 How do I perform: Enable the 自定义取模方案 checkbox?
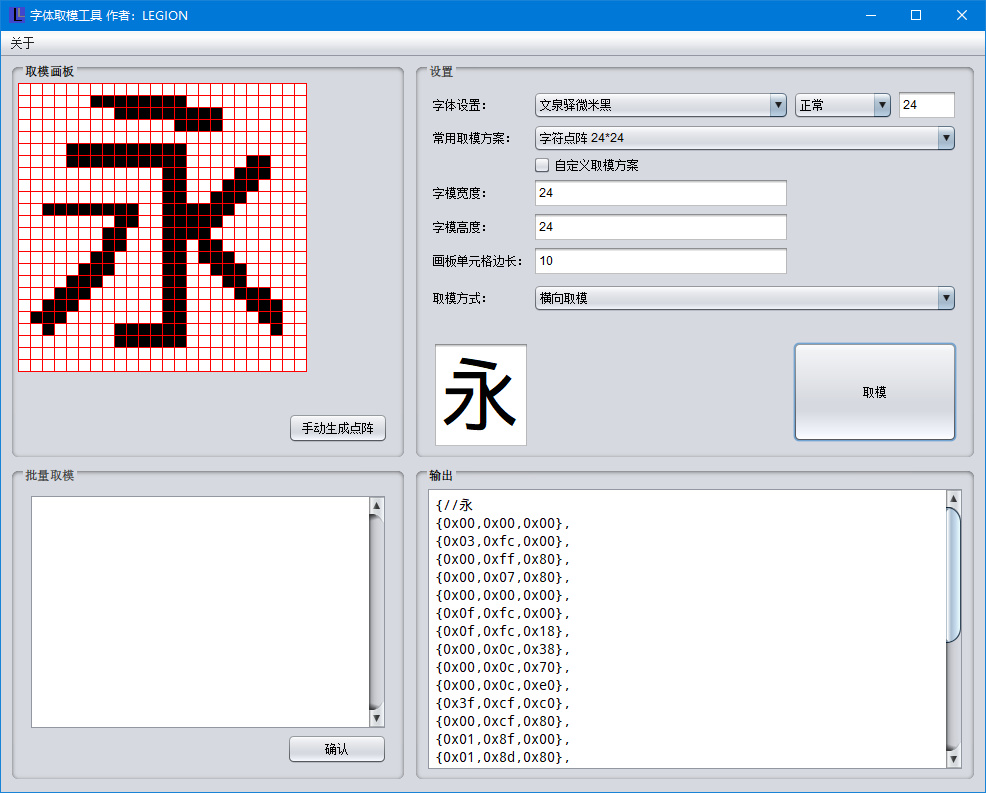pos(542,164)
